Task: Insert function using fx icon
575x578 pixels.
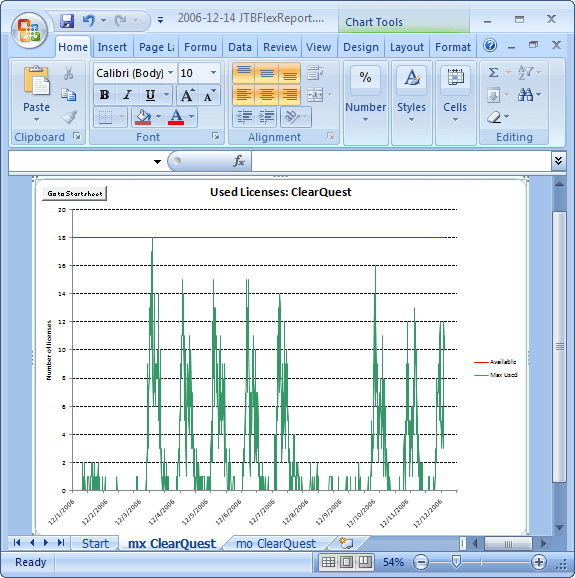Action: (x=239, y=161)
